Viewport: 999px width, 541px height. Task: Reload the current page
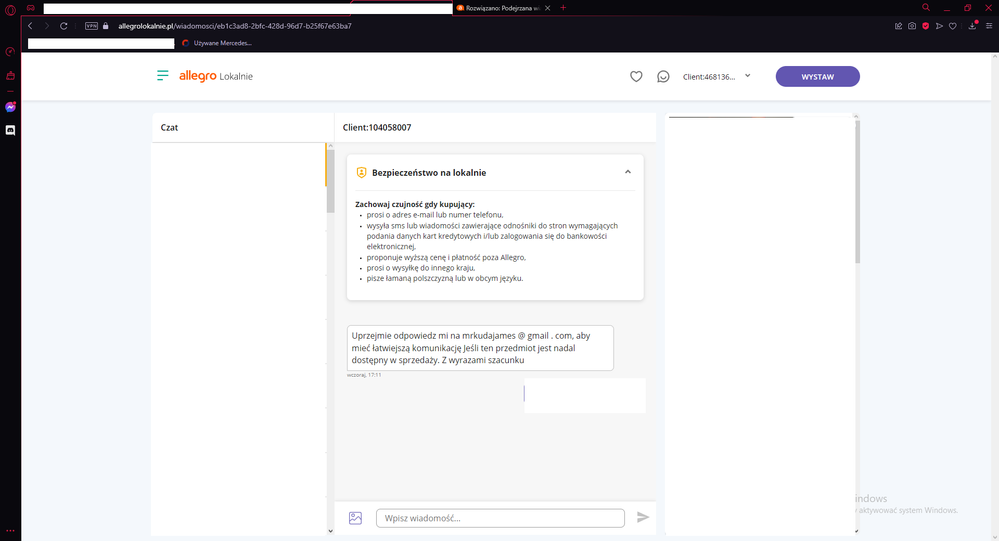(64, 26)
